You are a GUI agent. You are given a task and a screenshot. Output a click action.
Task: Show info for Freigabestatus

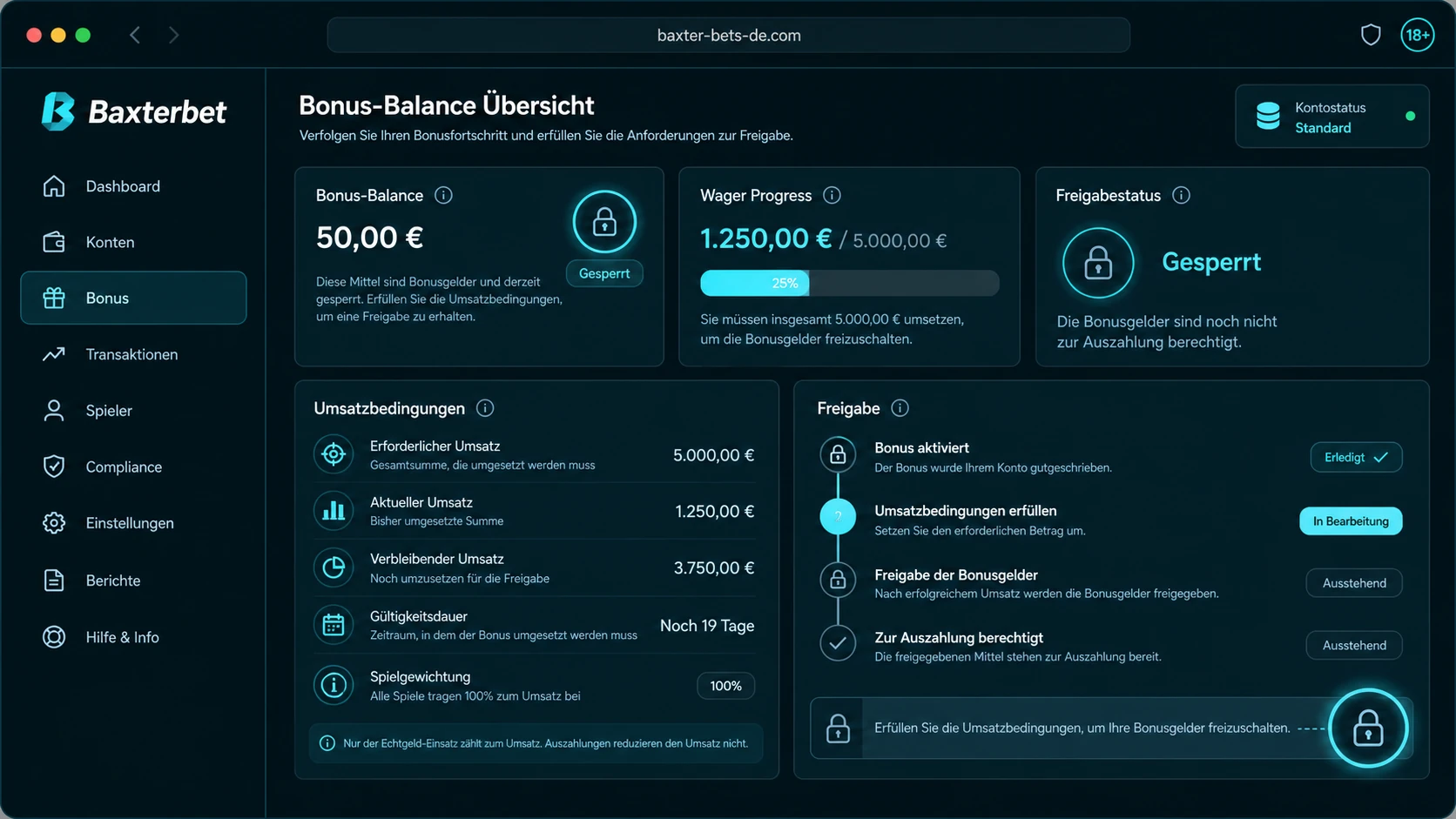click(1181, 195)
